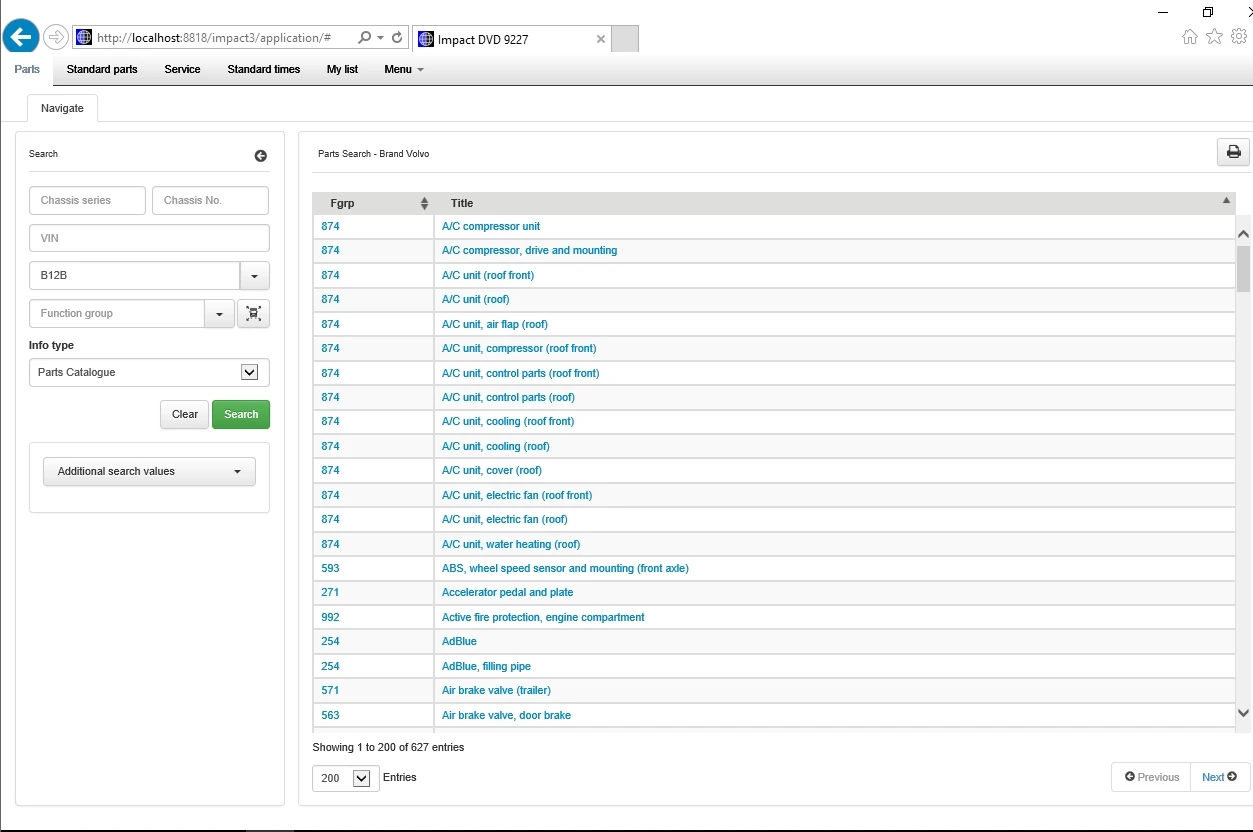Viewport: 1253px width, 832px height.
Task: Collapse the Search panel with the arrow icon
Action: coord(260,156)
